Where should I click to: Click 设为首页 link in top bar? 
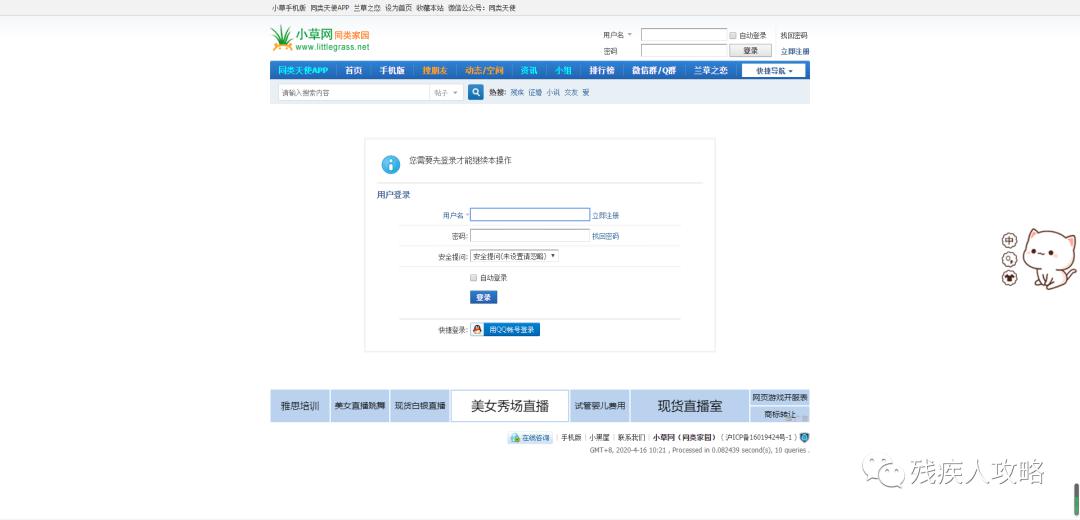(x=398, y=8)
